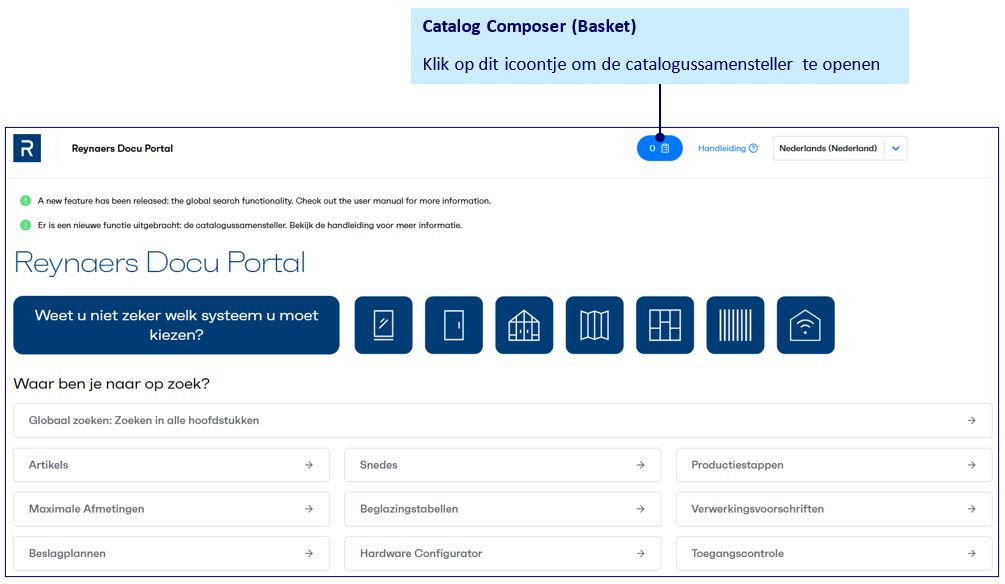Choose the curtain wall grid icon tile
This screenshot has width=1005, height=584.
(x=665, y=325)
